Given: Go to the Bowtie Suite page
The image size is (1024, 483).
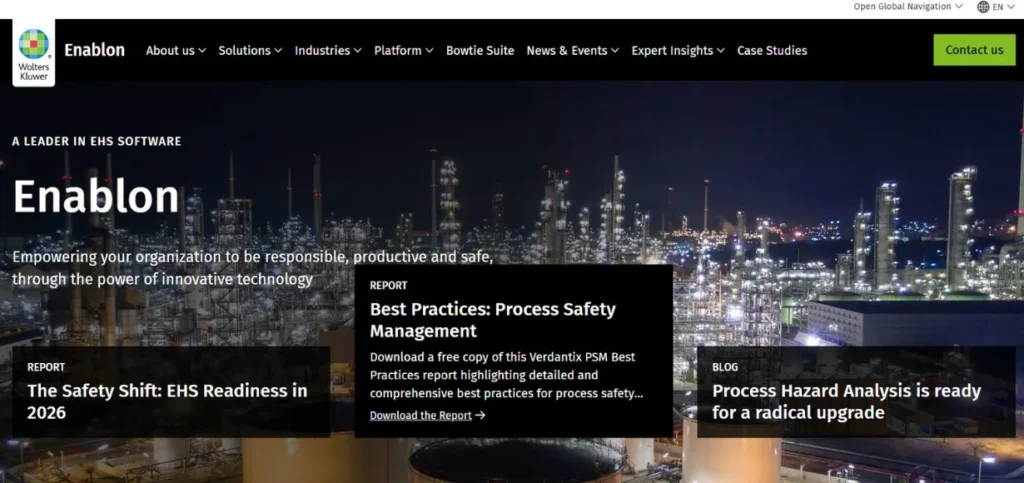Looking at the screenshot, I should pos(480,50).
